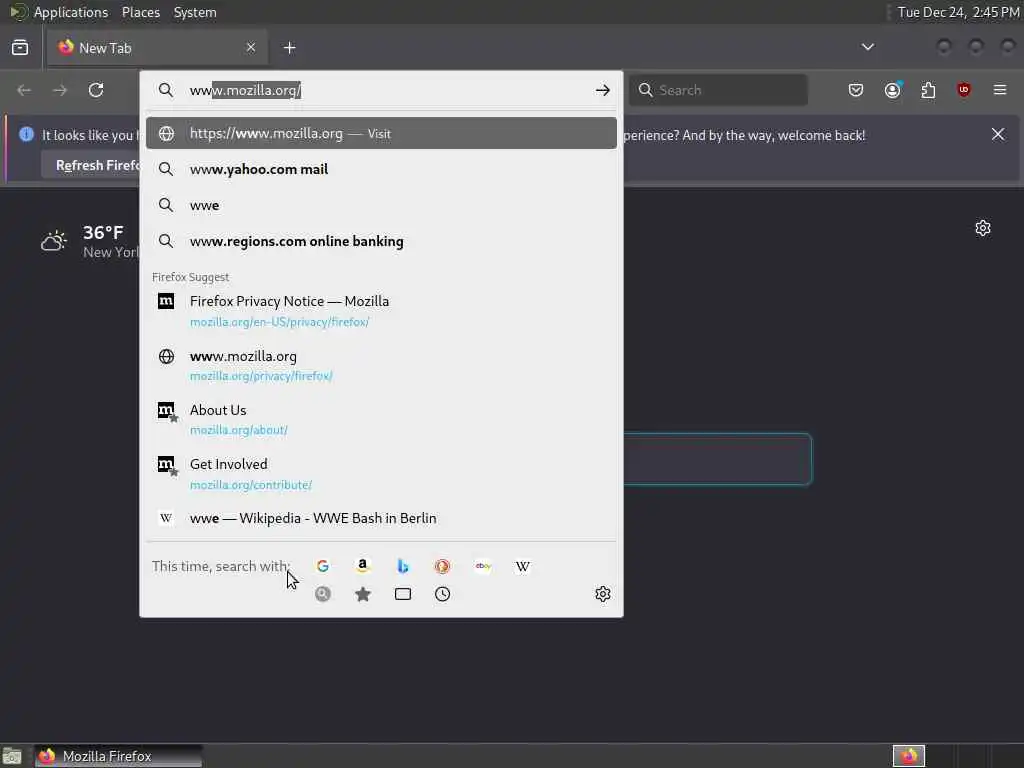1024x768 pixels.
Task: Open Firefox application hamburger menu
Action: tap(1000, 90)
